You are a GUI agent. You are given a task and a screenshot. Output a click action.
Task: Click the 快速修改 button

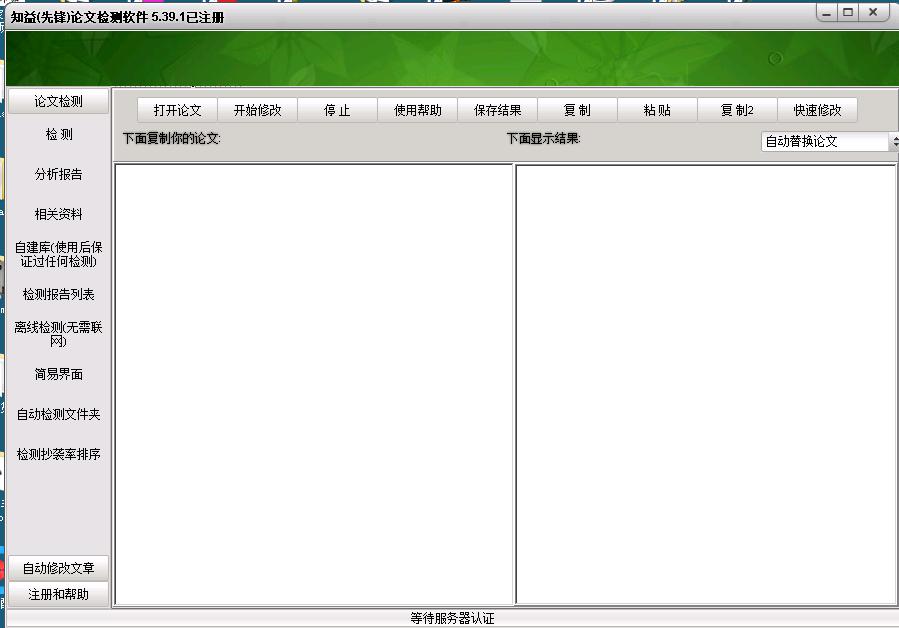817,110
